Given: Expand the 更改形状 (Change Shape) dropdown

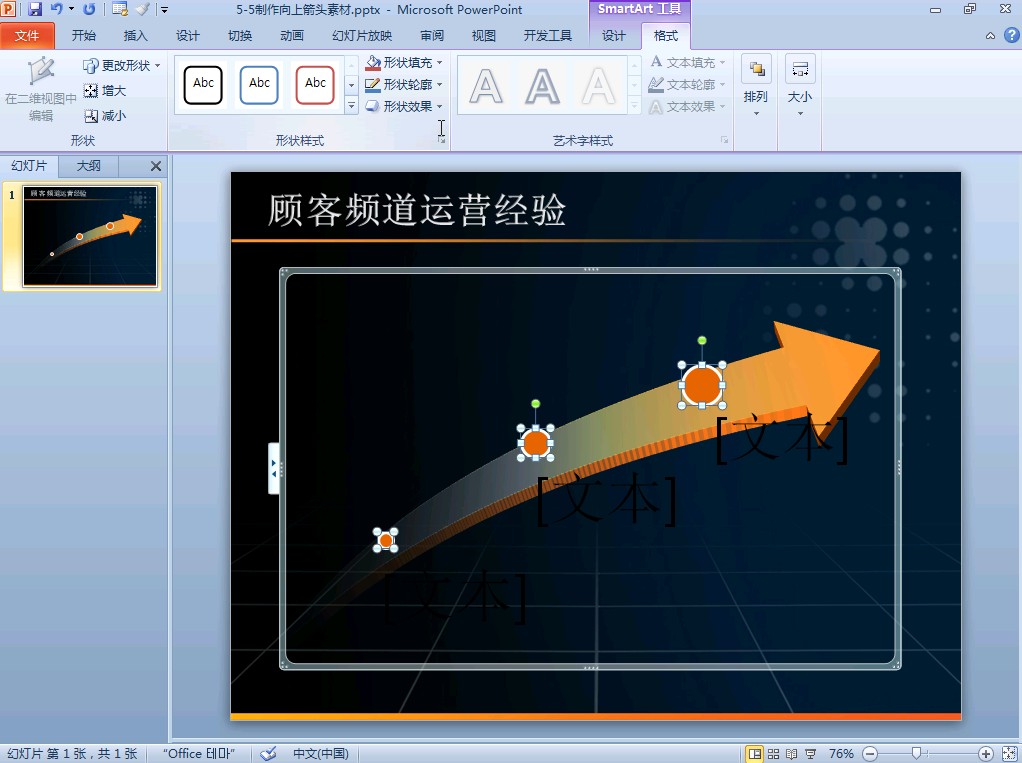Looking at the screenshot, I should tap(122, 66).
